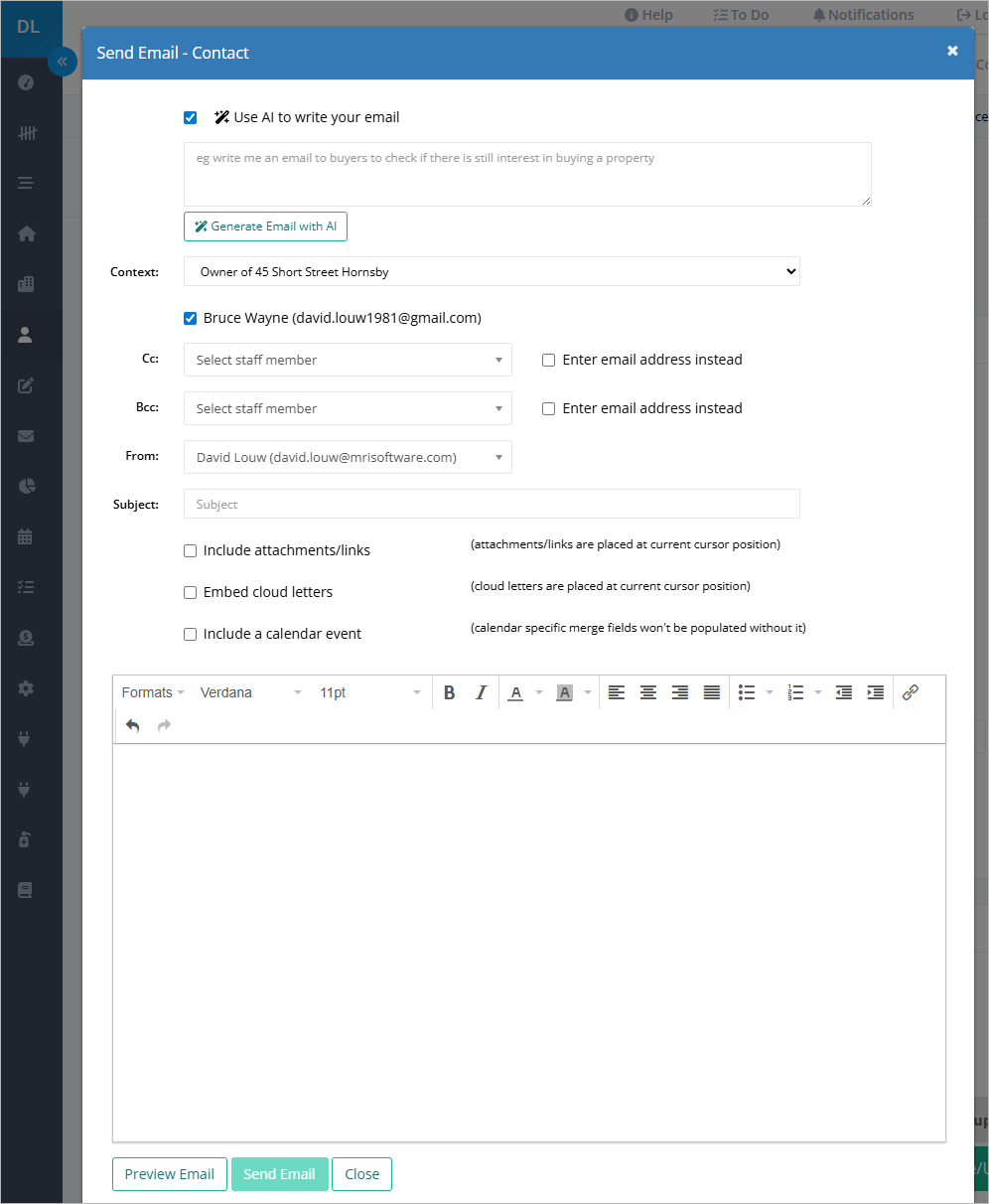The height and width of the screenshot is (1204, 989).
Task: Justify text in the editor
Action: (712, 692)
